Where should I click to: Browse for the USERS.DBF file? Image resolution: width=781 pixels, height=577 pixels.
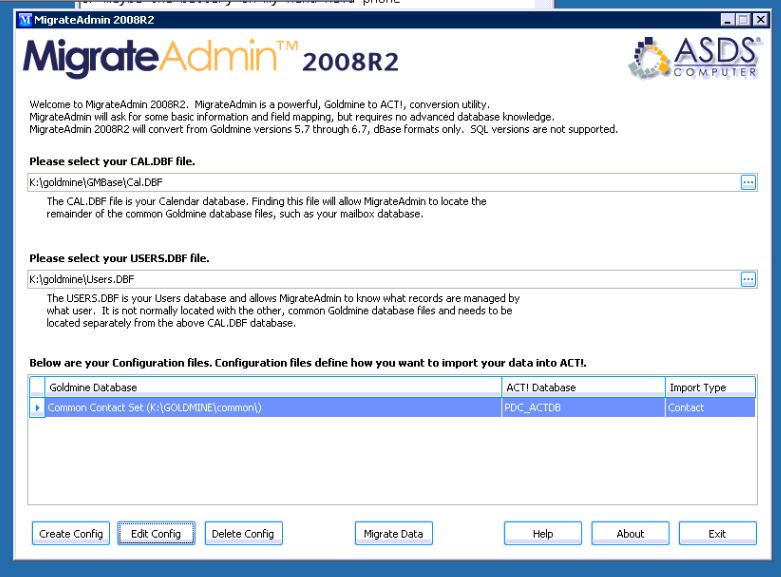pyautogui.click(x=748, y=279)
